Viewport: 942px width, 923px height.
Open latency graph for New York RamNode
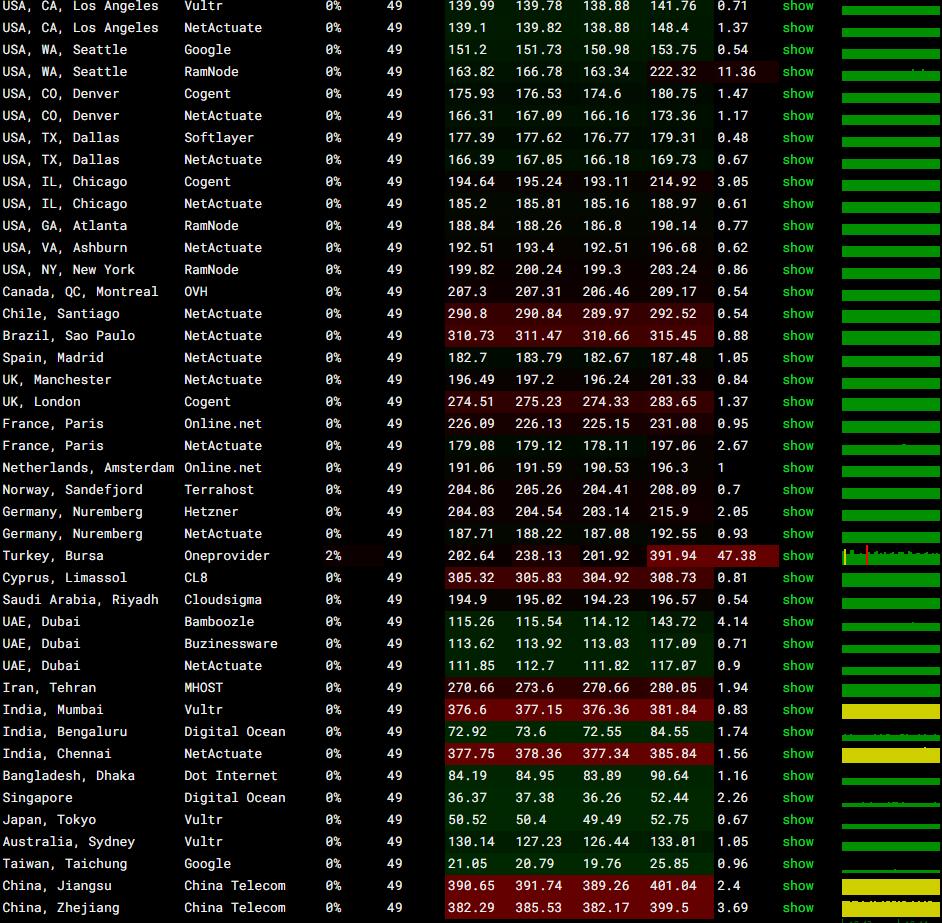[x=892, y=273]
